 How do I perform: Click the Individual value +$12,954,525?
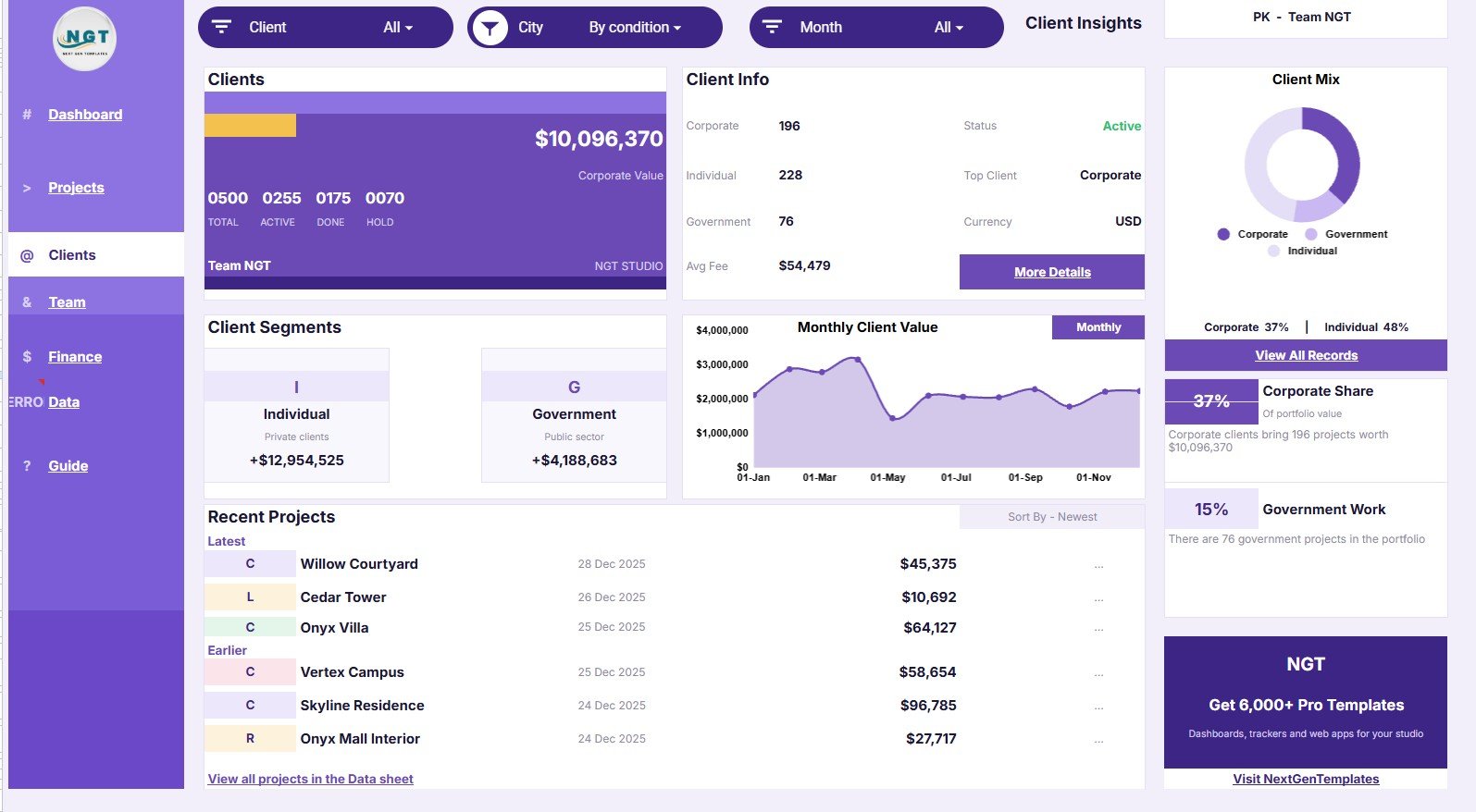tap(296, 461)
